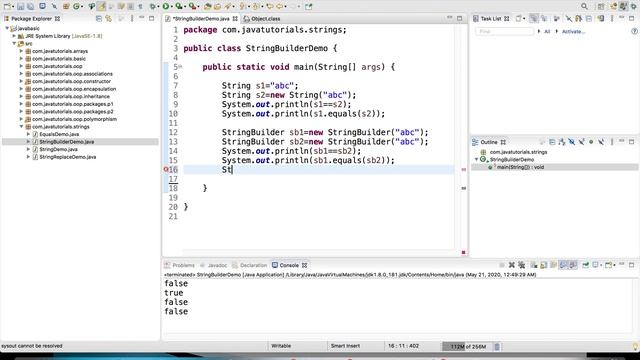Click the Coverage run icon in the toolbar

179,7
